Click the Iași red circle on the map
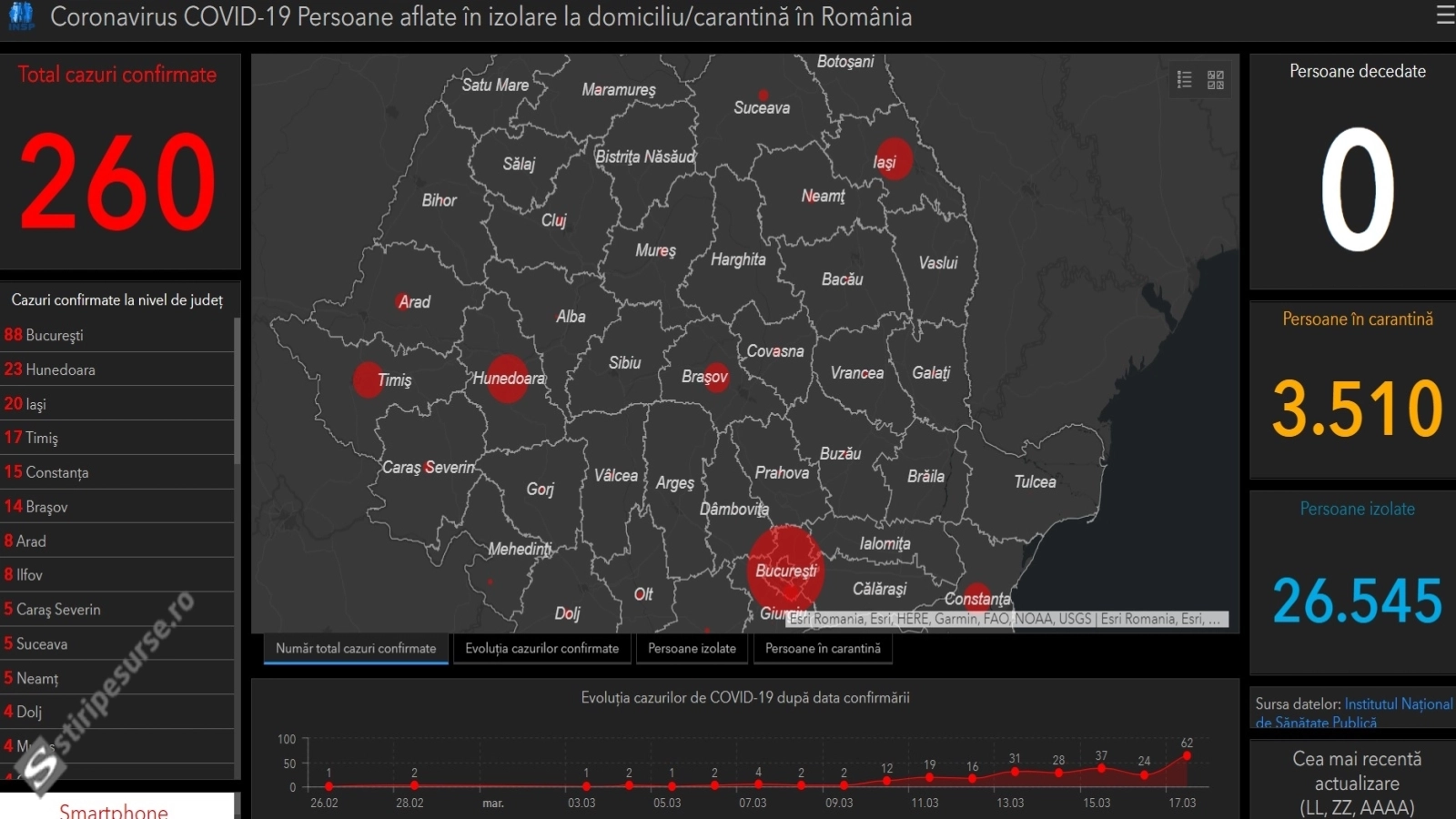Screen dimensions: 1456x819 tap(894, 158)
